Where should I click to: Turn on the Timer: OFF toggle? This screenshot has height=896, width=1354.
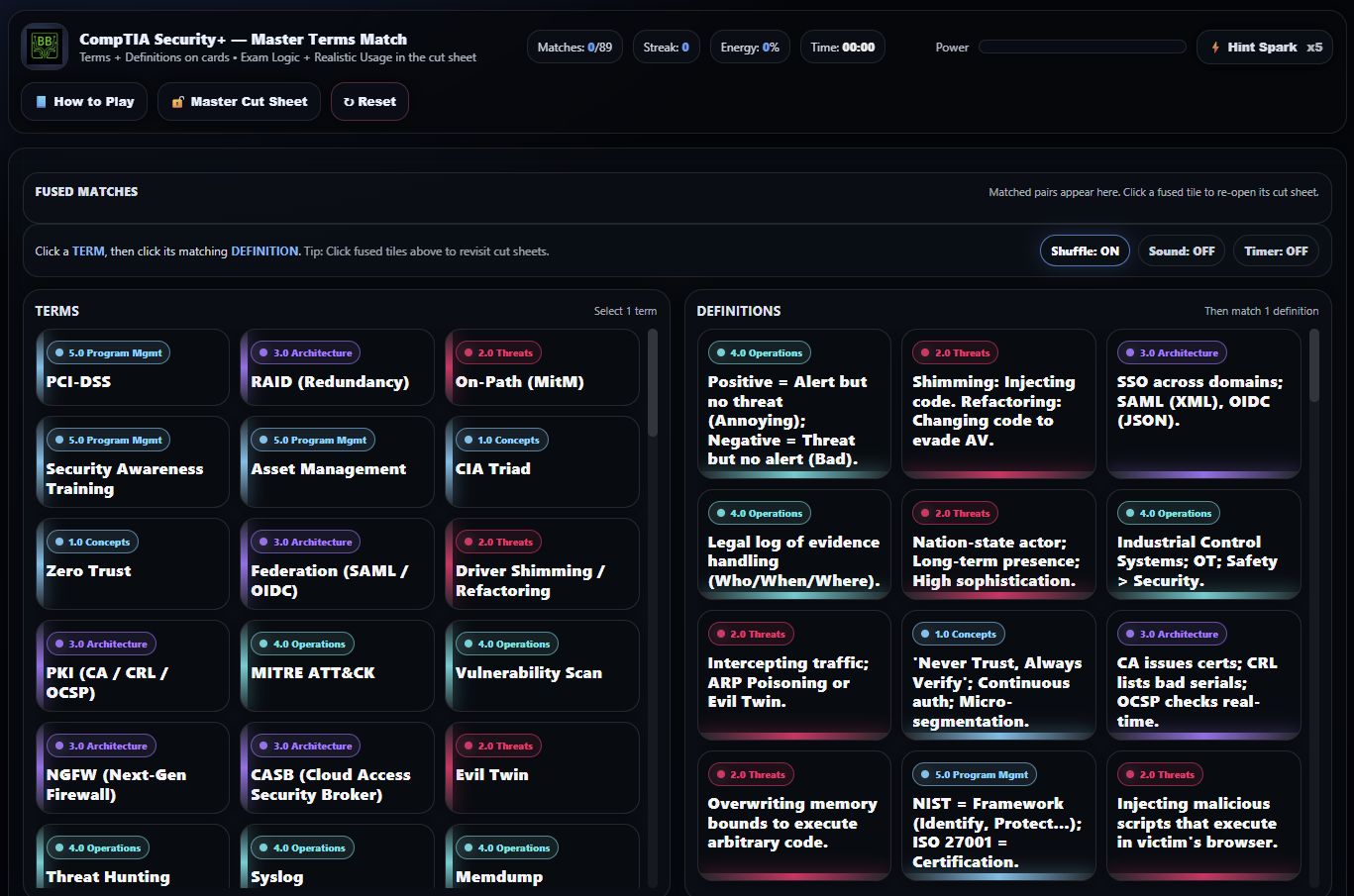pos(1276,251)
